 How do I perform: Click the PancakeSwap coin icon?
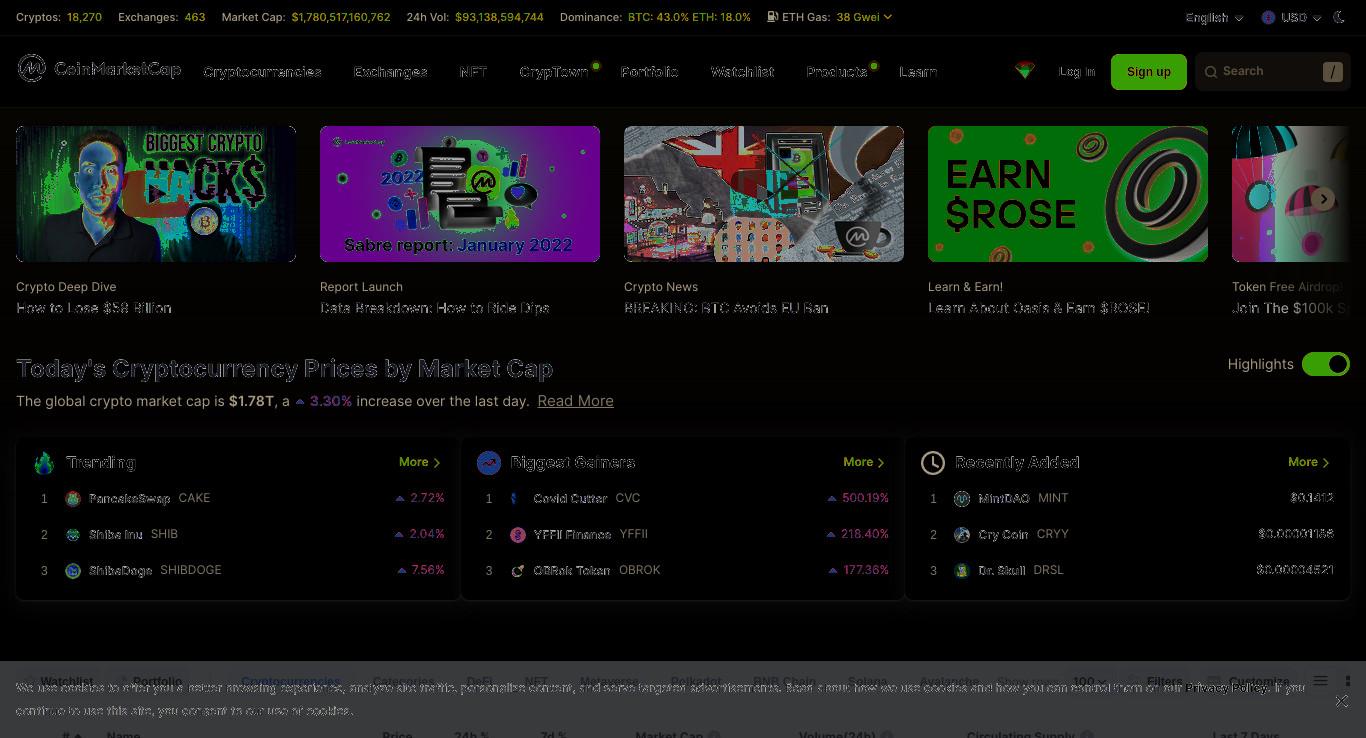point(73,499)
